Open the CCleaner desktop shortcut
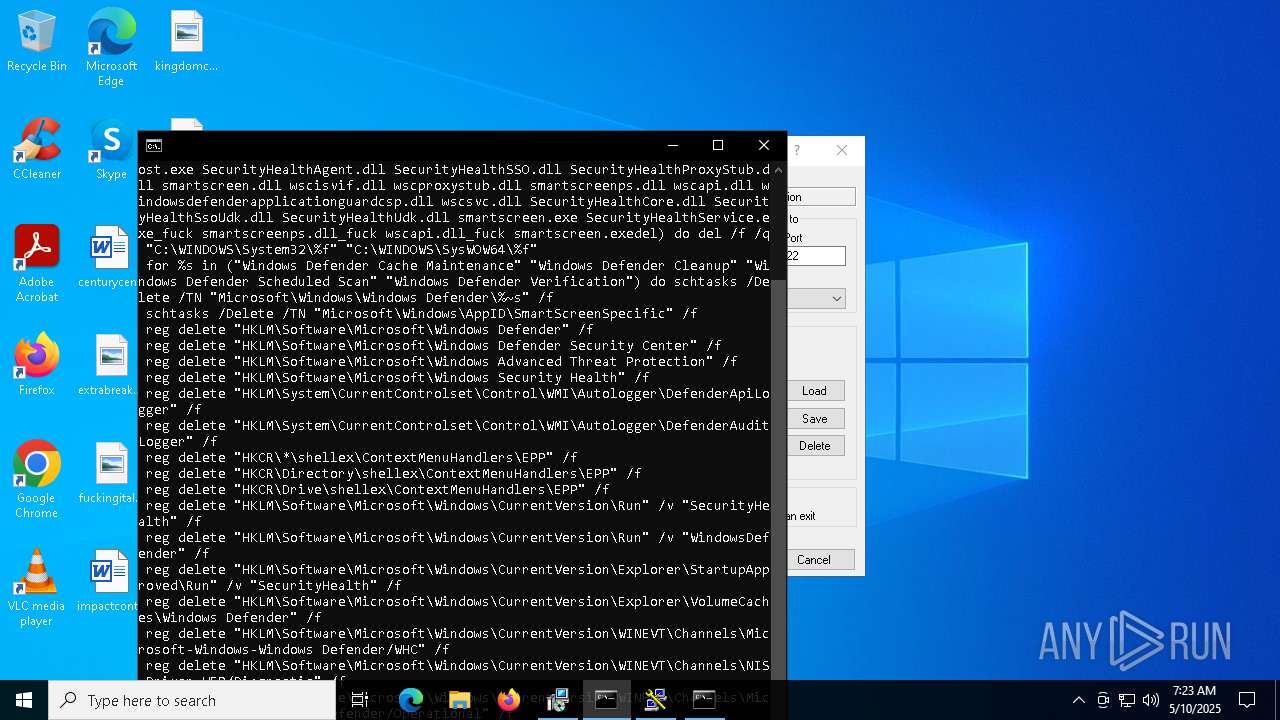Viewport: 1280px width, 720px height. click(x=37, y=149)
